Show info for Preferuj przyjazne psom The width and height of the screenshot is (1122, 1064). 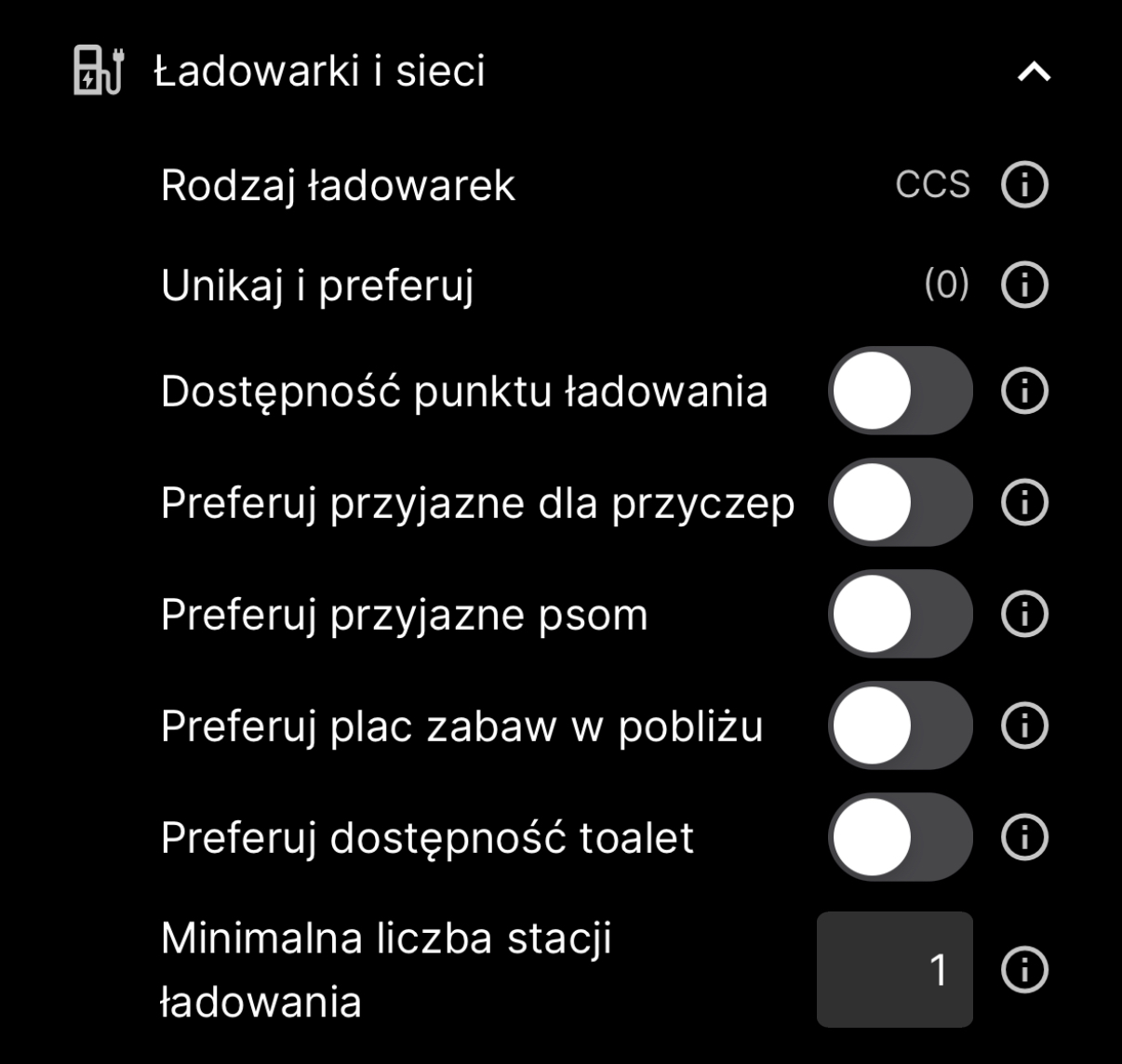[1024, 614]
